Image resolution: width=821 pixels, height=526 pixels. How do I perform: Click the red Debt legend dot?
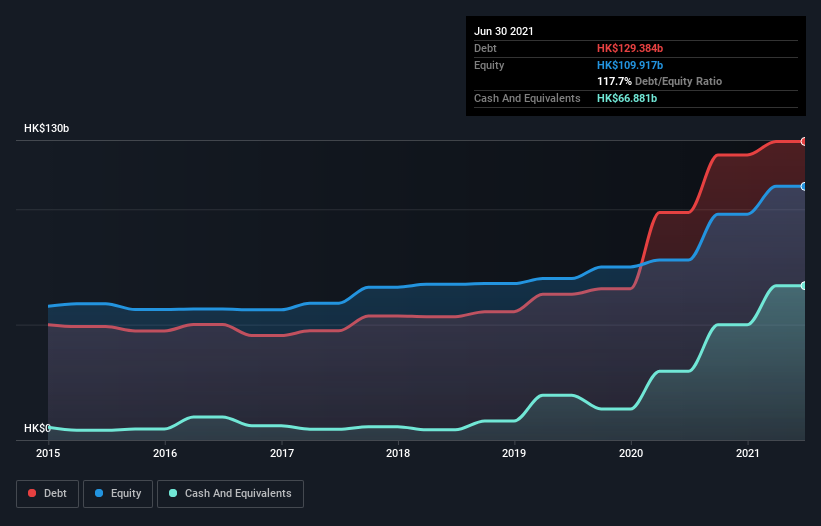tap(32, 493)
